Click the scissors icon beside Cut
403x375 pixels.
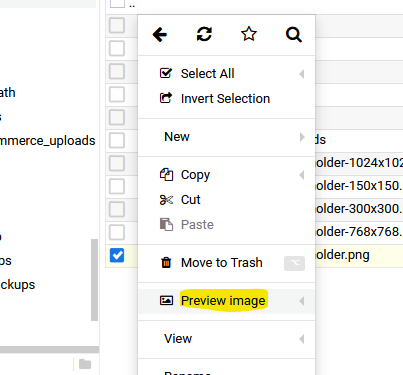pyautogui.click(x=166, y=200)
